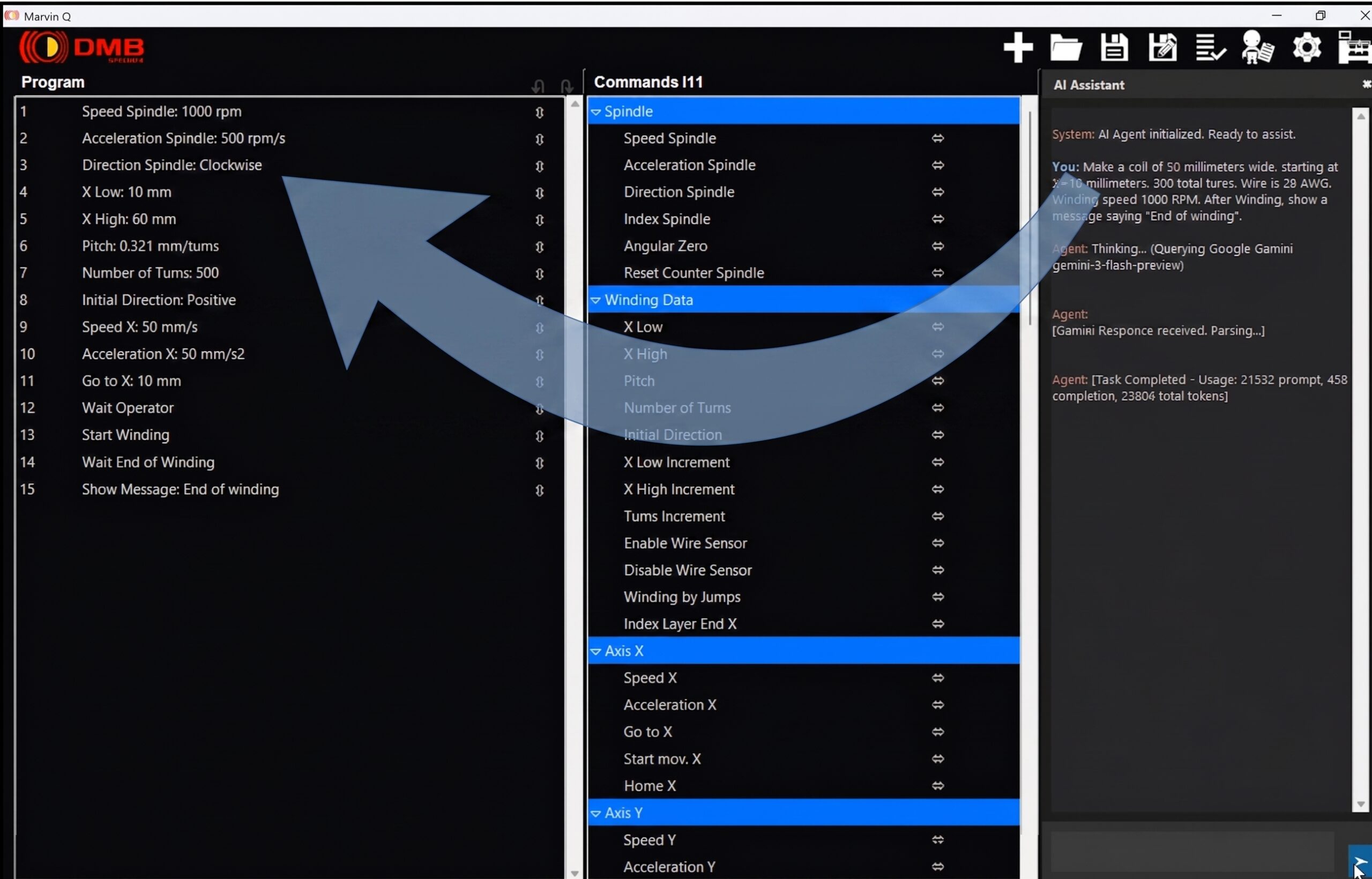Click move handle of Wait End of Winding

tap(539, 463)
